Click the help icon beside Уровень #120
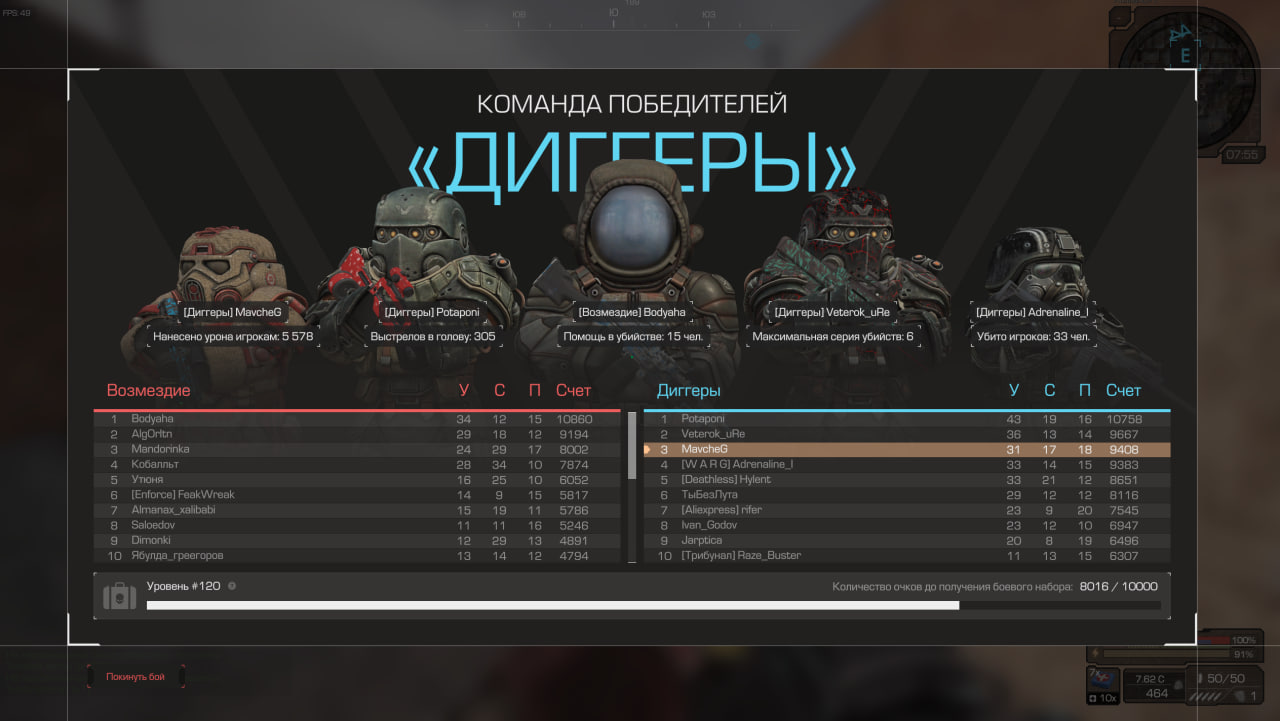 click(232, 586)
